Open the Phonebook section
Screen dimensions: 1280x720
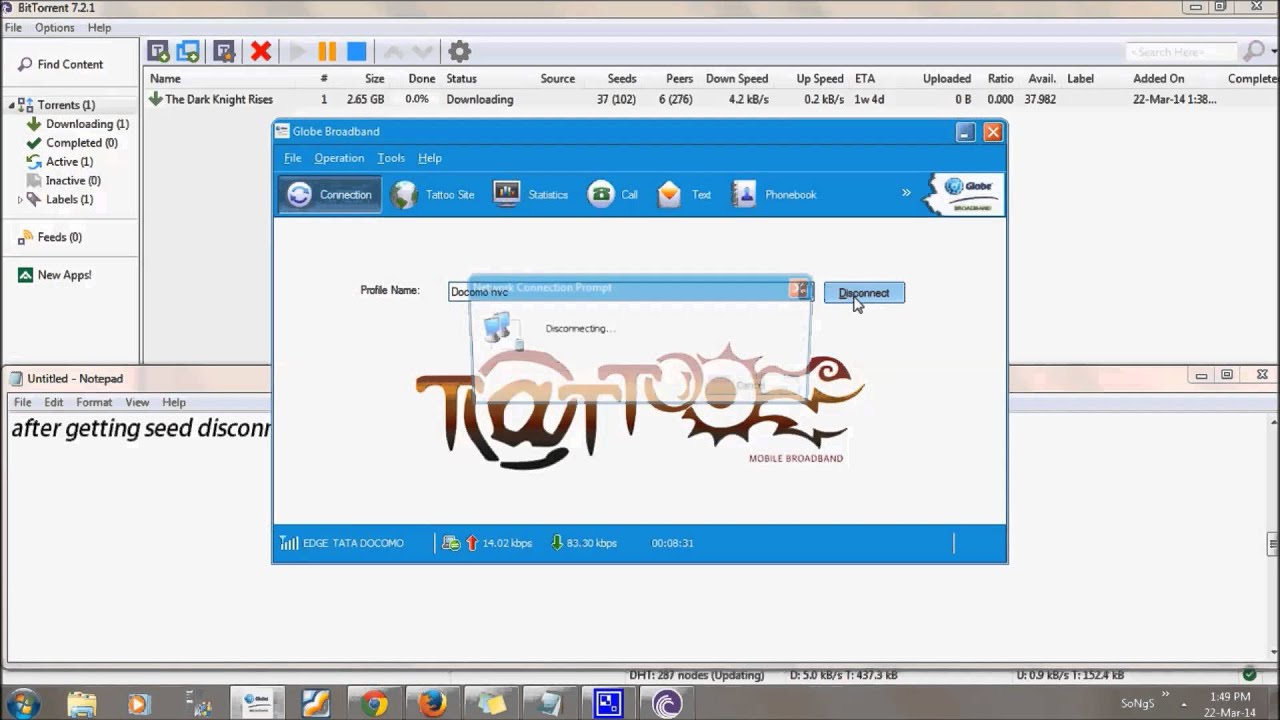tap(775, 195)
